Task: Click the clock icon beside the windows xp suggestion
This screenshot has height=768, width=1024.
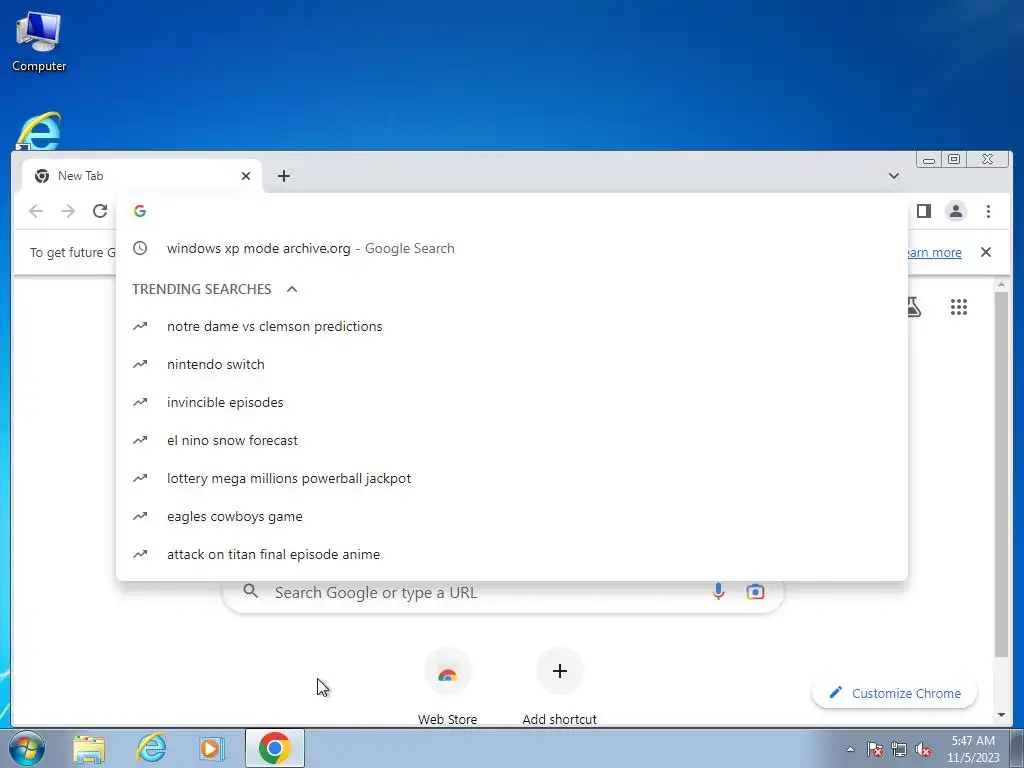Action: (140, 248)
